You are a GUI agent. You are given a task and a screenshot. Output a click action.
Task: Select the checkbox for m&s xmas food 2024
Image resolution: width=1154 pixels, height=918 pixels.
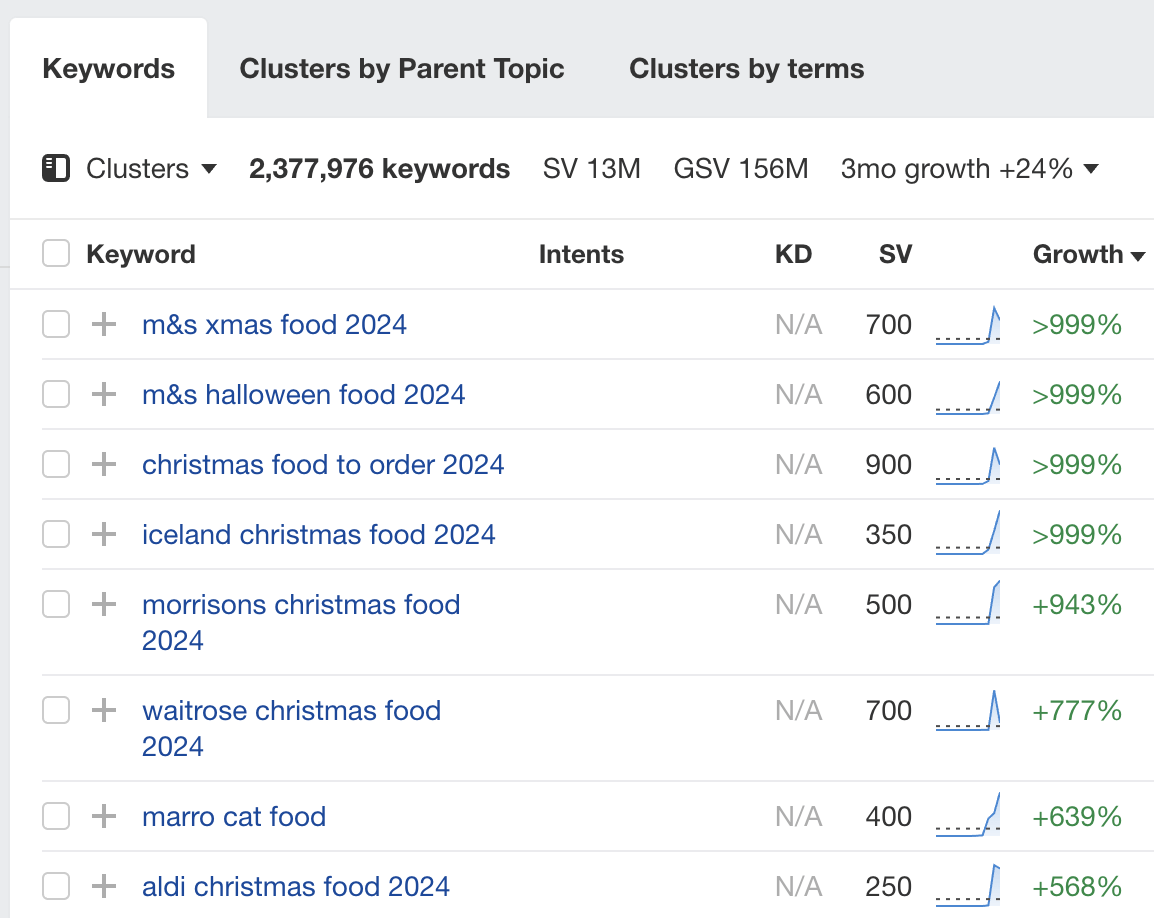tap(55, 324)
